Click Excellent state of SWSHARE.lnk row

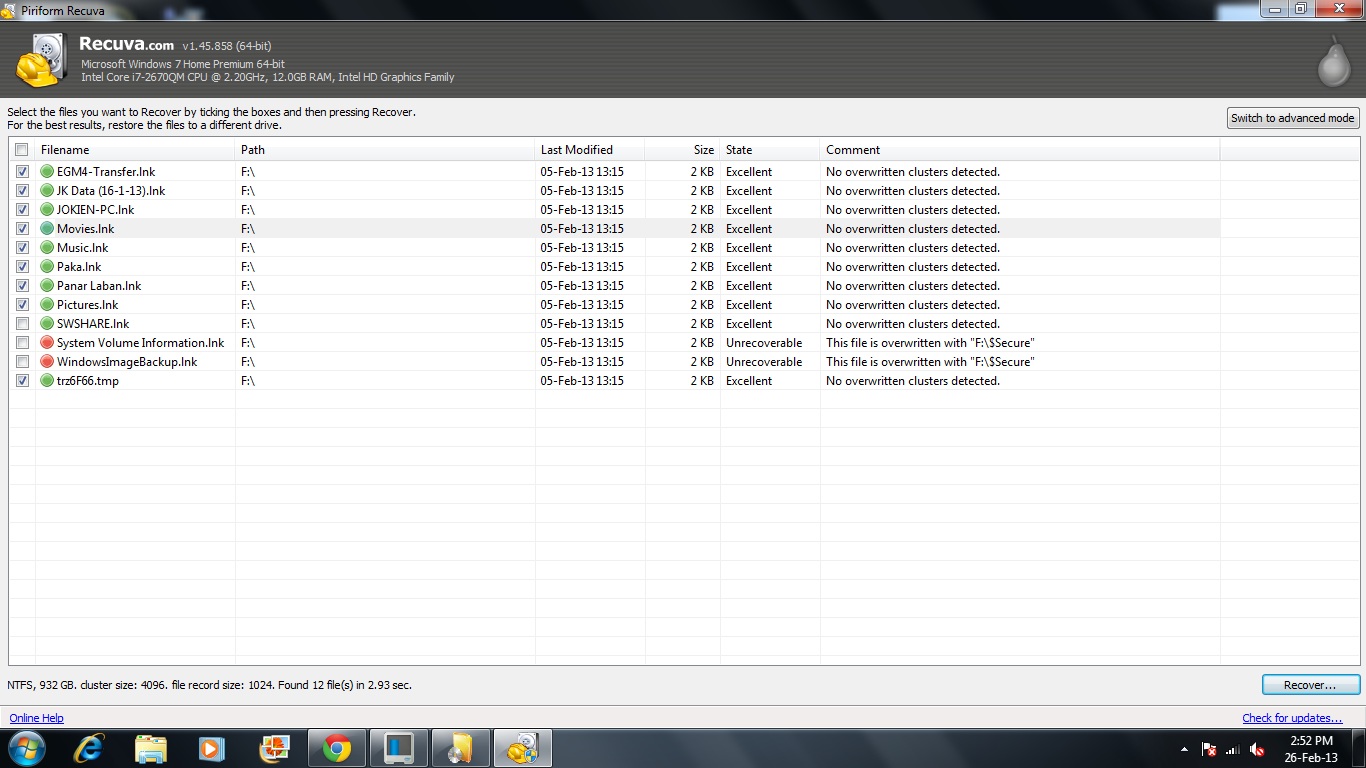[749, 324]
